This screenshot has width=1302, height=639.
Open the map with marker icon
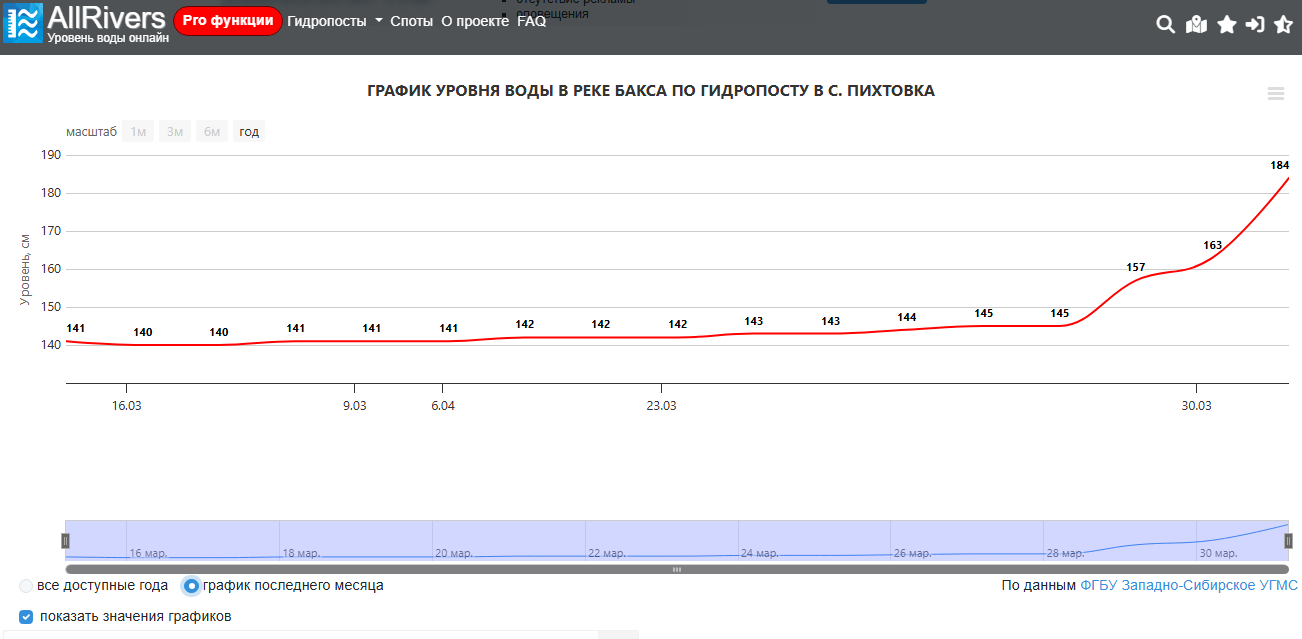point(1196,25)
